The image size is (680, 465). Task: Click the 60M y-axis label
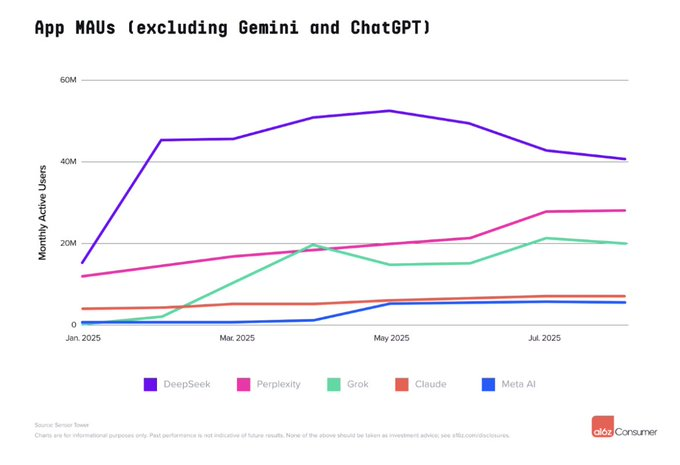67,80
